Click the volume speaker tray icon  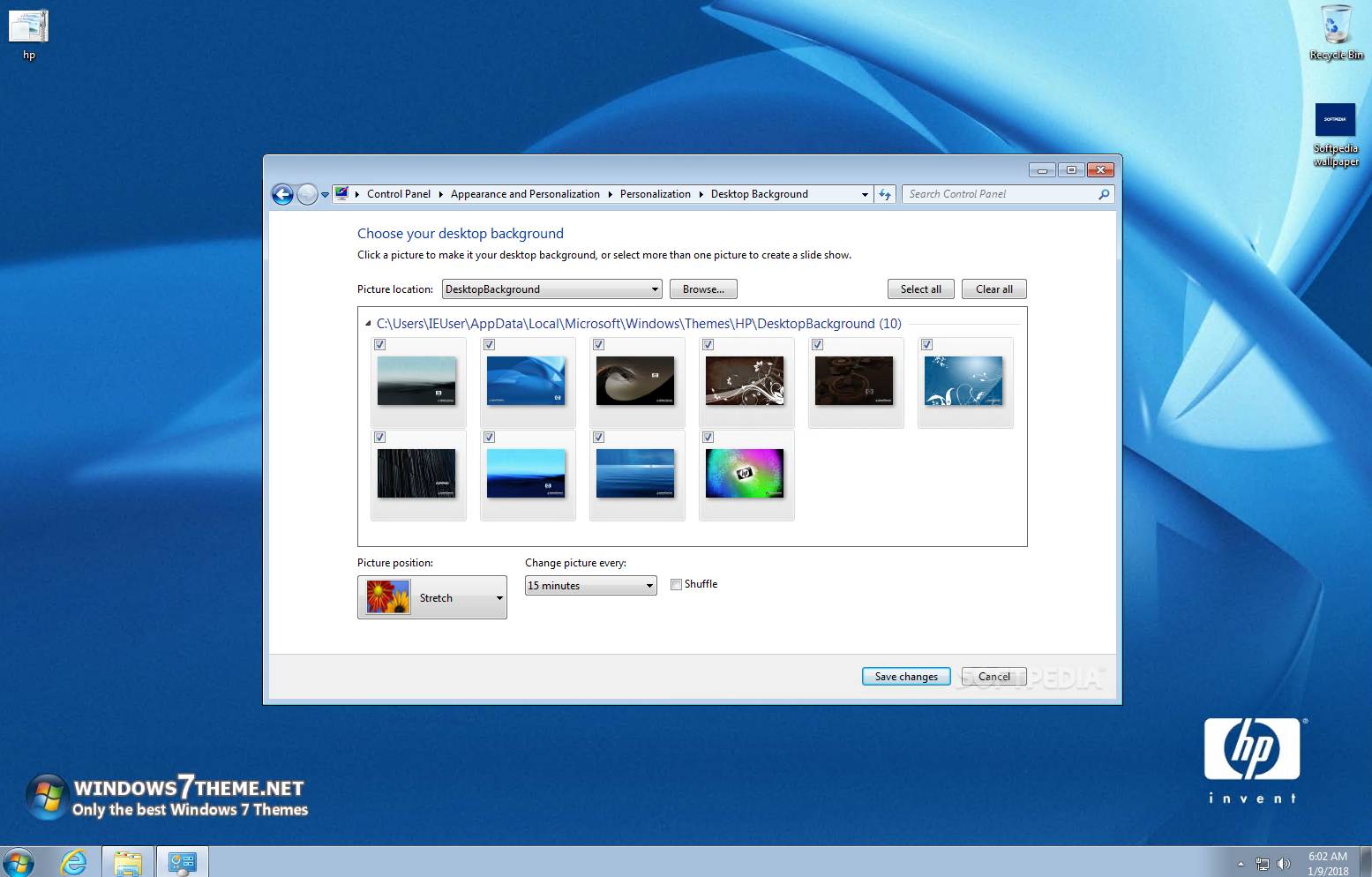tap(1284, 864)
